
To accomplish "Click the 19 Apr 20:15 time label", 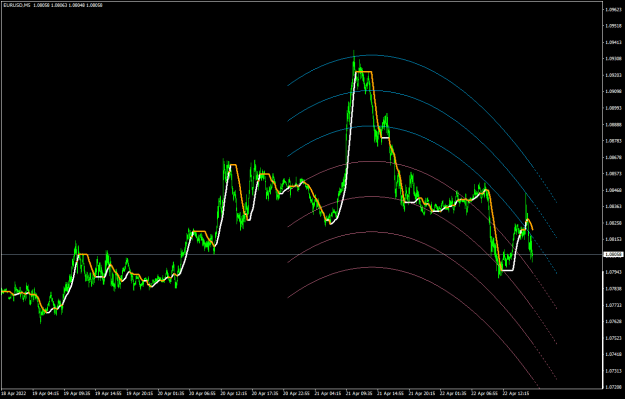I will coord(140,393).
